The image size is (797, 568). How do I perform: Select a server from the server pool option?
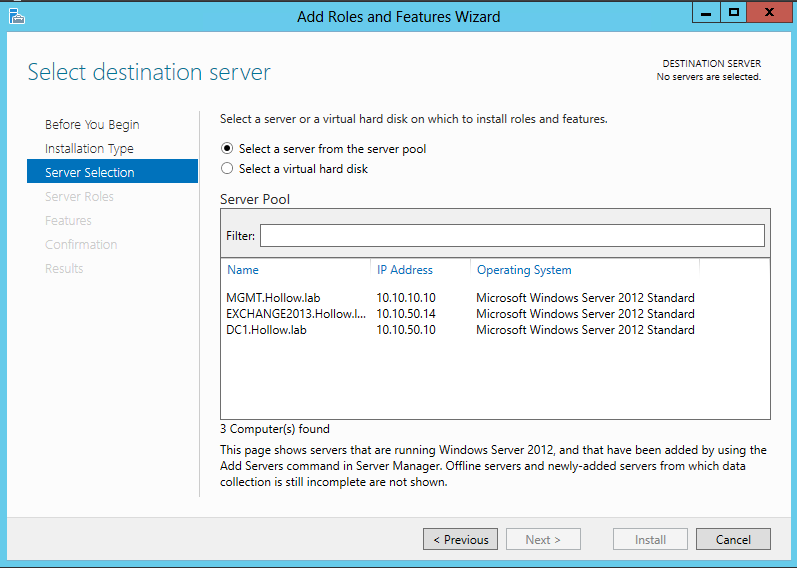click(x=227, y=149)
